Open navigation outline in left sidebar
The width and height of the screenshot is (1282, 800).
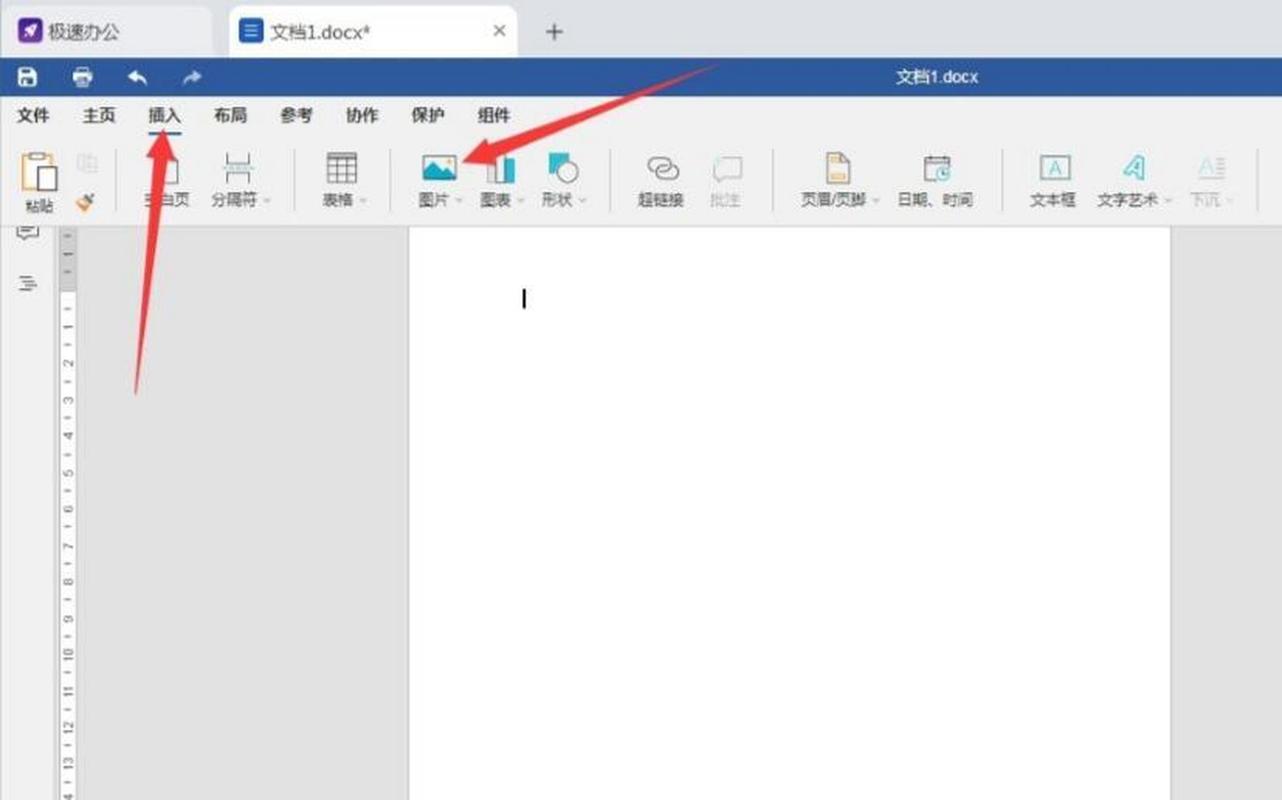(28, 284)
